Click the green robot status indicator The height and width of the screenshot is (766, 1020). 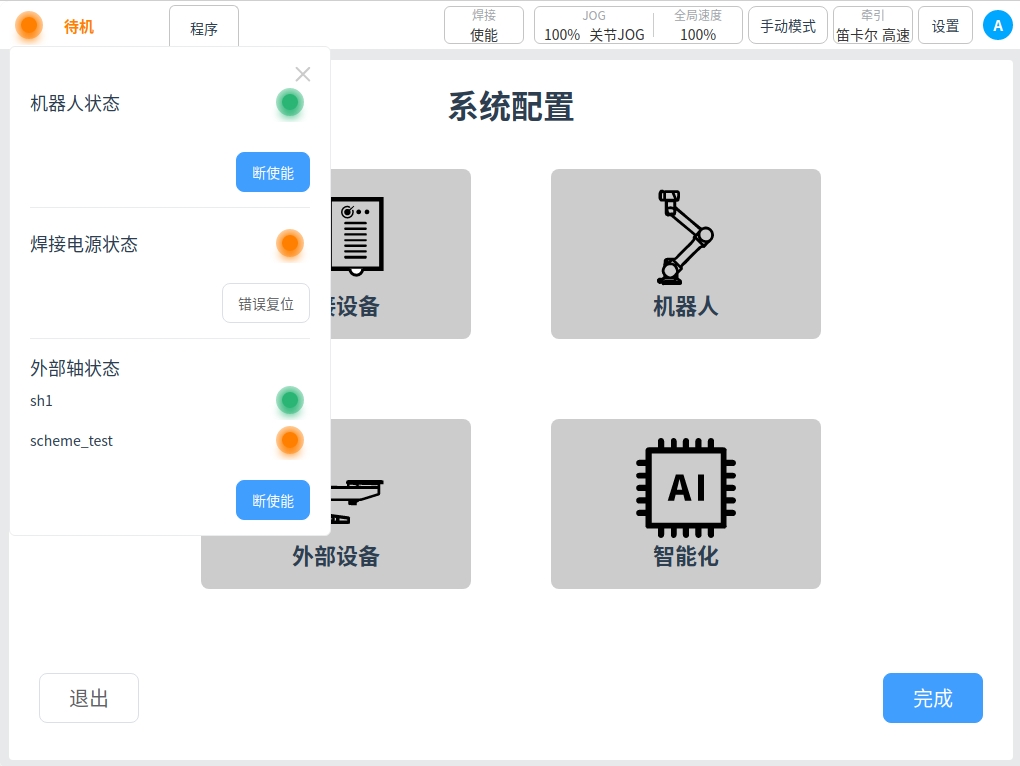(x=290, y=103)
